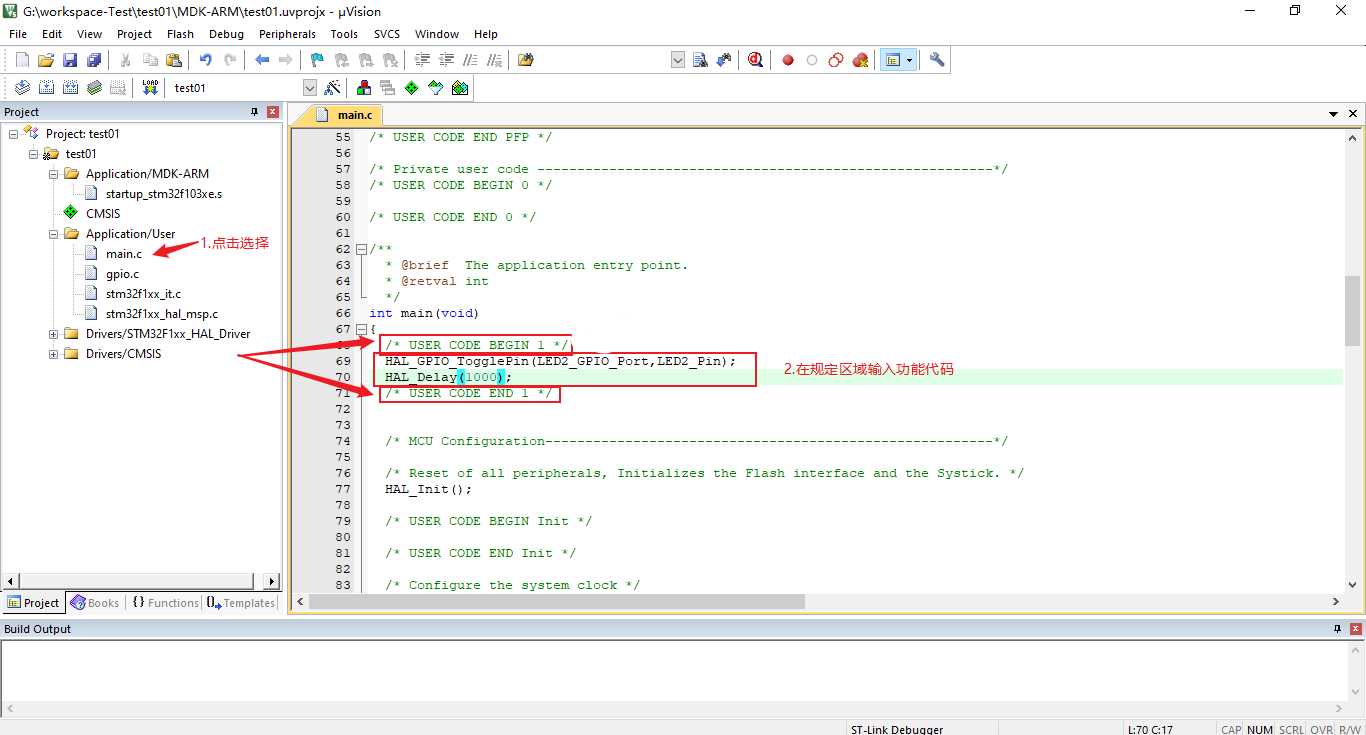
Task: Click the Undo arrow in the toolbar
Action: click(x=205, y=60)
